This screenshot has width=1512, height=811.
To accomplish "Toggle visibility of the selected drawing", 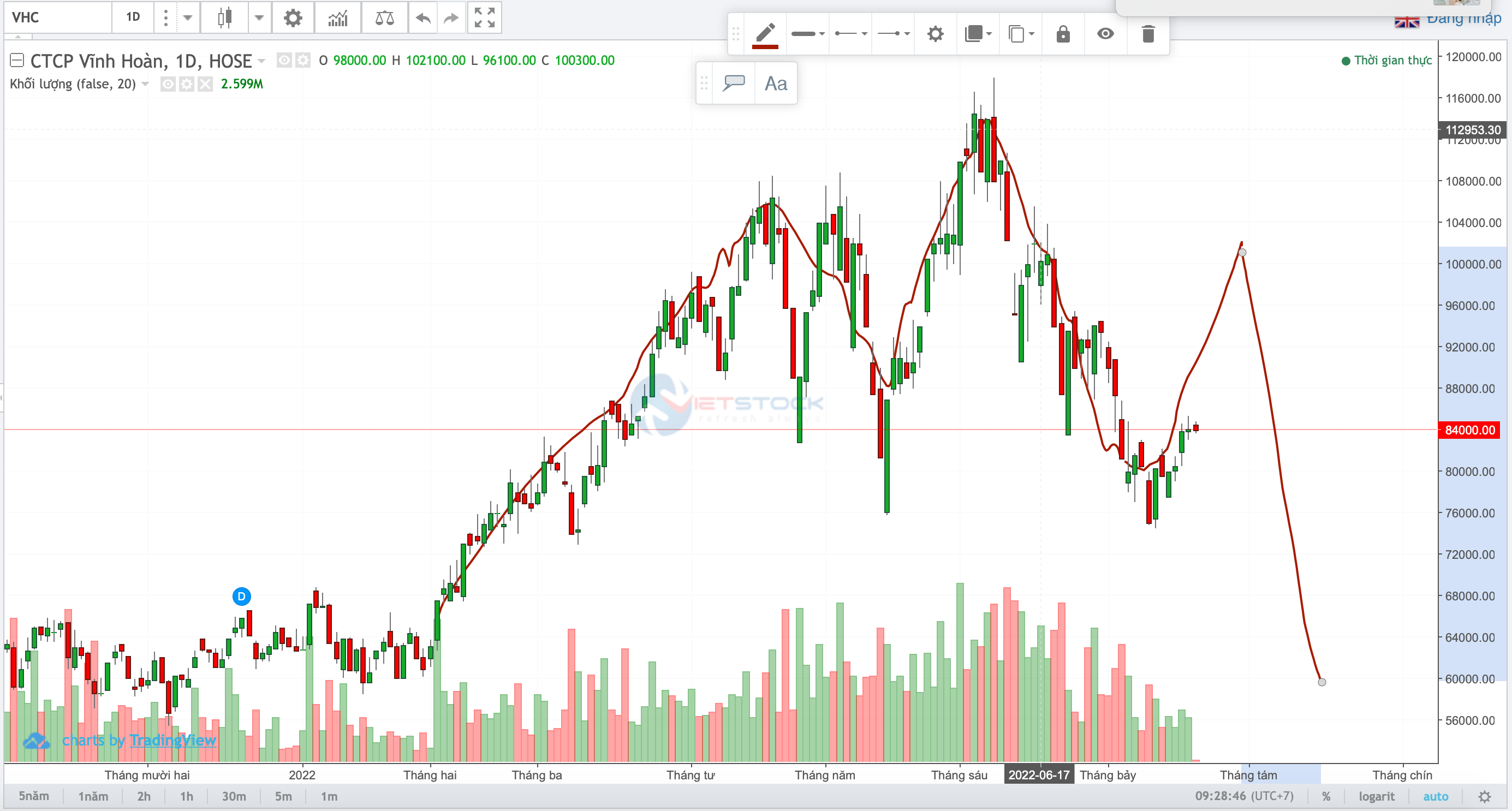I will pyautogui.click(x=1105, y=34).
